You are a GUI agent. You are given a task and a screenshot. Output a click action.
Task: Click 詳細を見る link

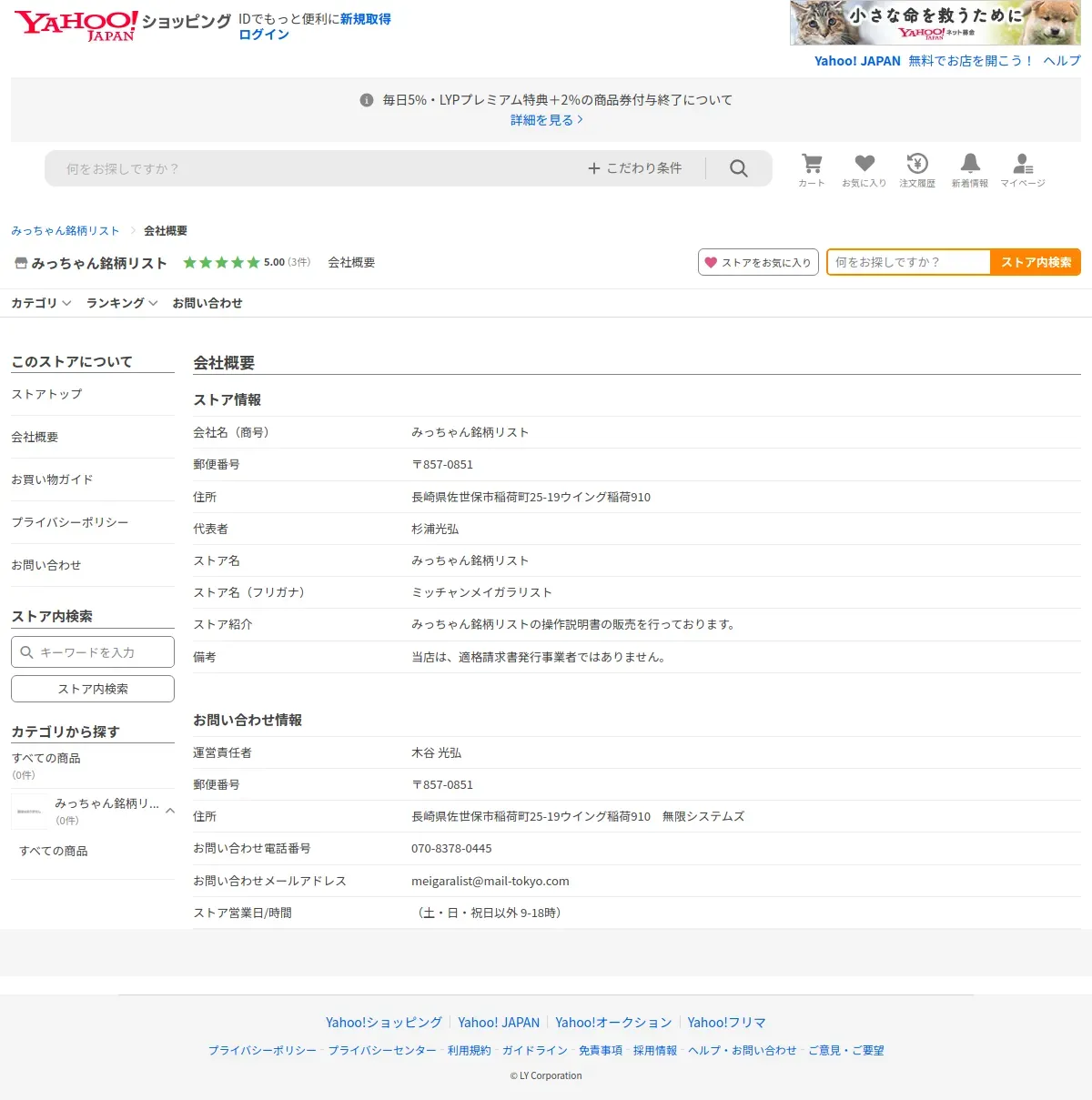click(x=546, y=120)
